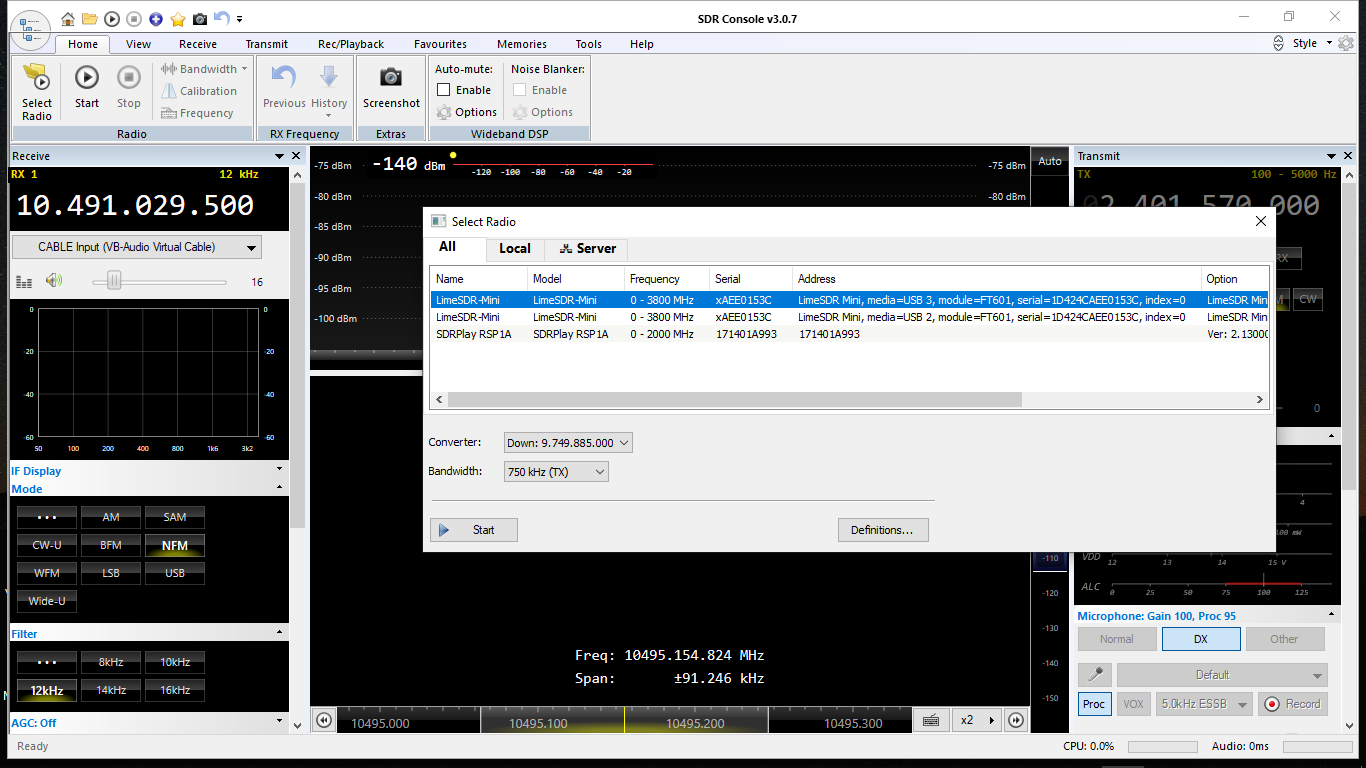Open the View ribbon tab
1366x768 pixels.
139,44
